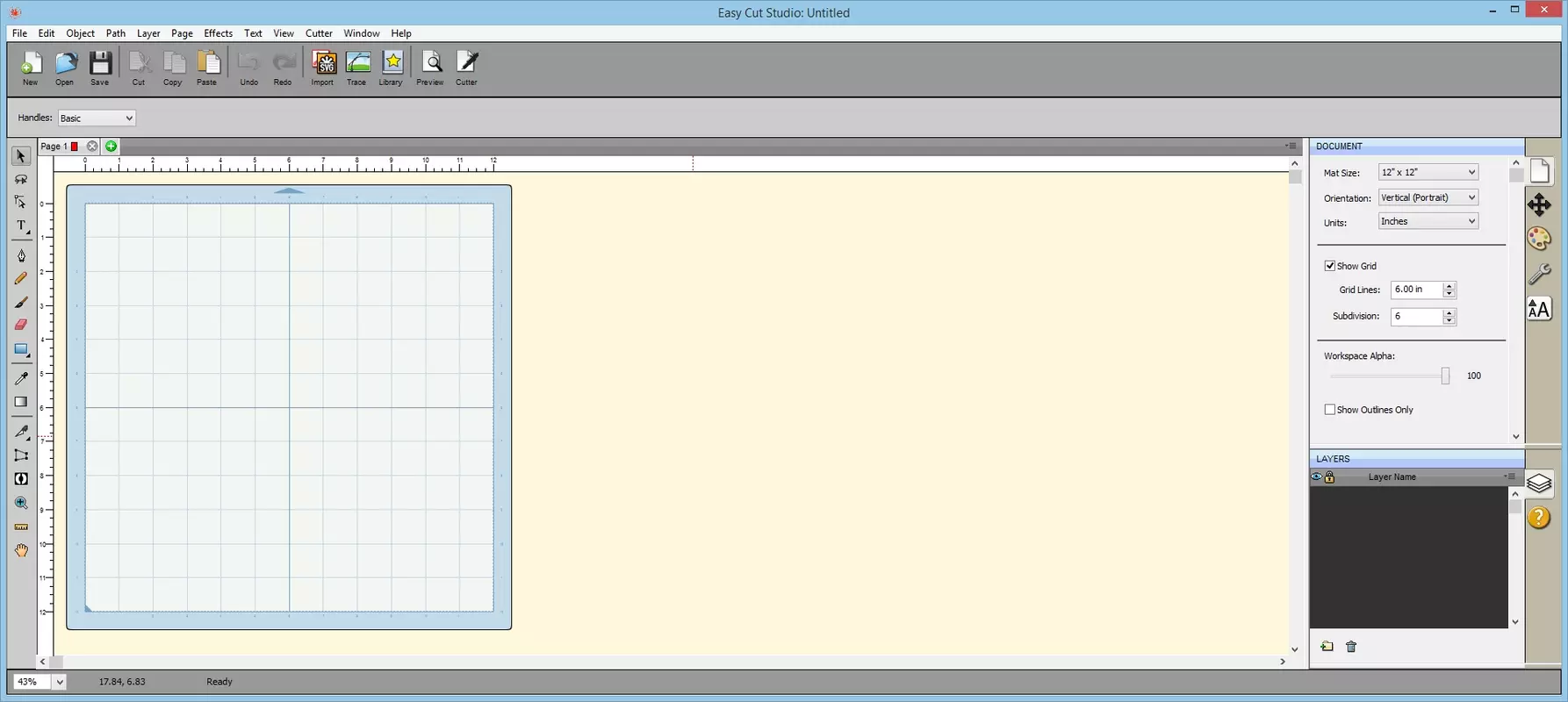
Task: Open the Units dropdown
Action: 1428,221
